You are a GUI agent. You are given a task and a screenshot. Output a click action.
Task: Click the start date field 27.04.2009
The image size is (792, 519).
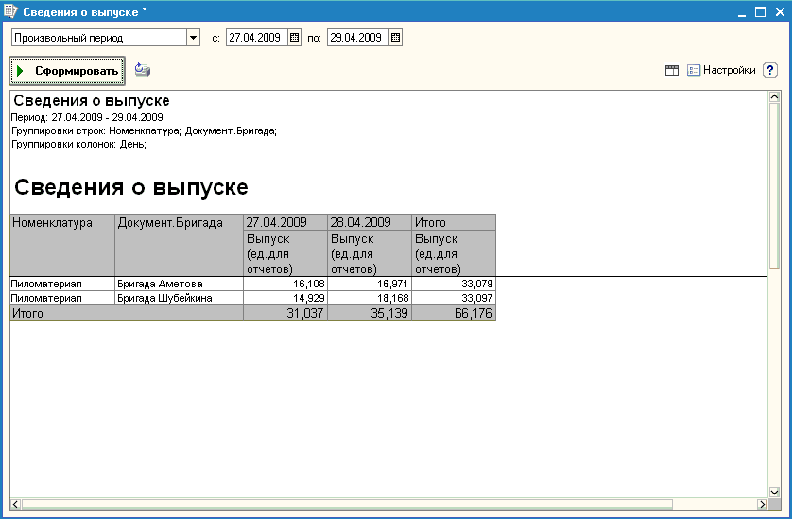257,37
